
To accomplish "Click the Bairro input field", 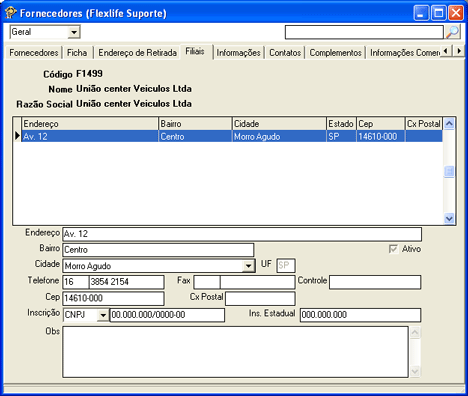I will tap(158, 250).
